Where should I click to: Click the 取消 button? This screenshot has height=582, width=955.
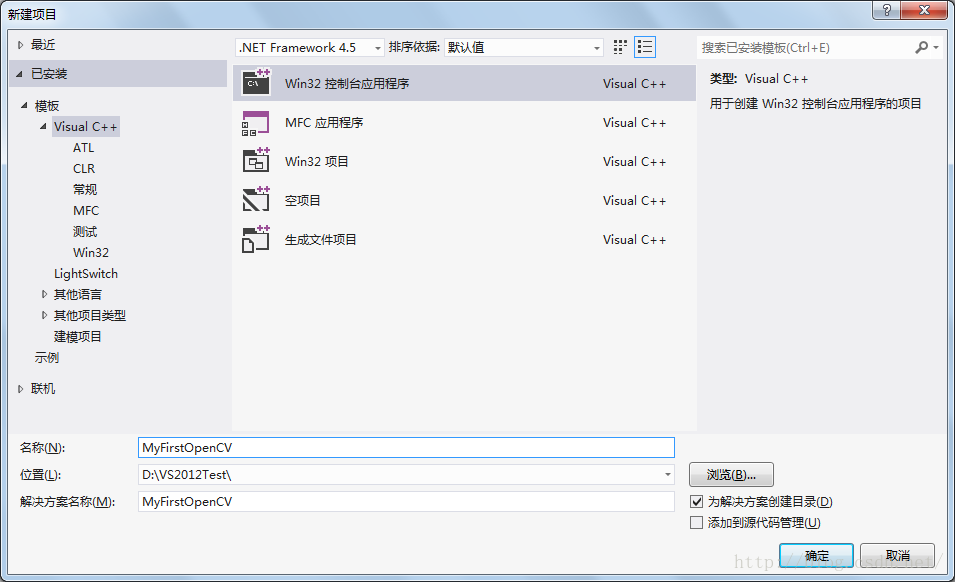(897, 556)
